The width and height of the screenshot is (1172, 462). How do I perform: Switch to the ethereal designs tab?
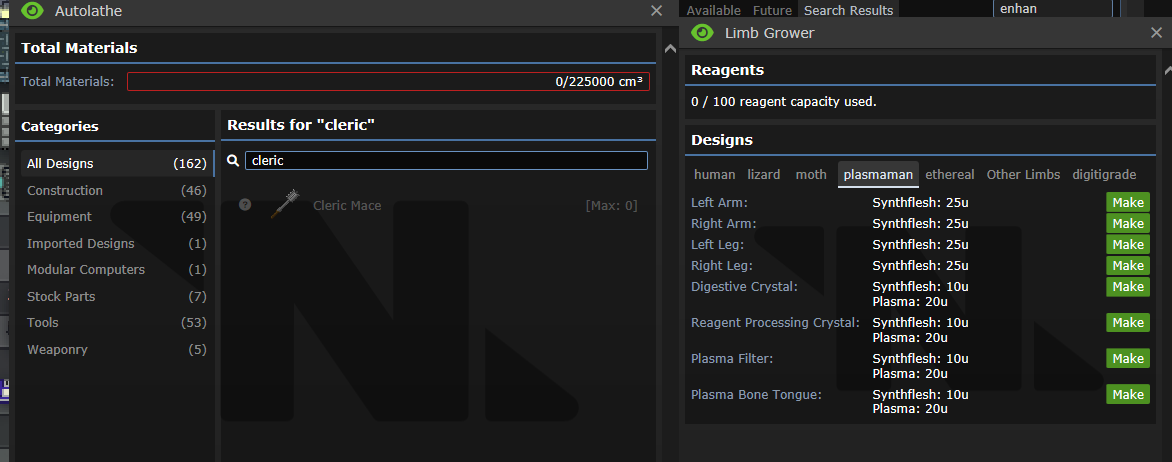(950, 175)
